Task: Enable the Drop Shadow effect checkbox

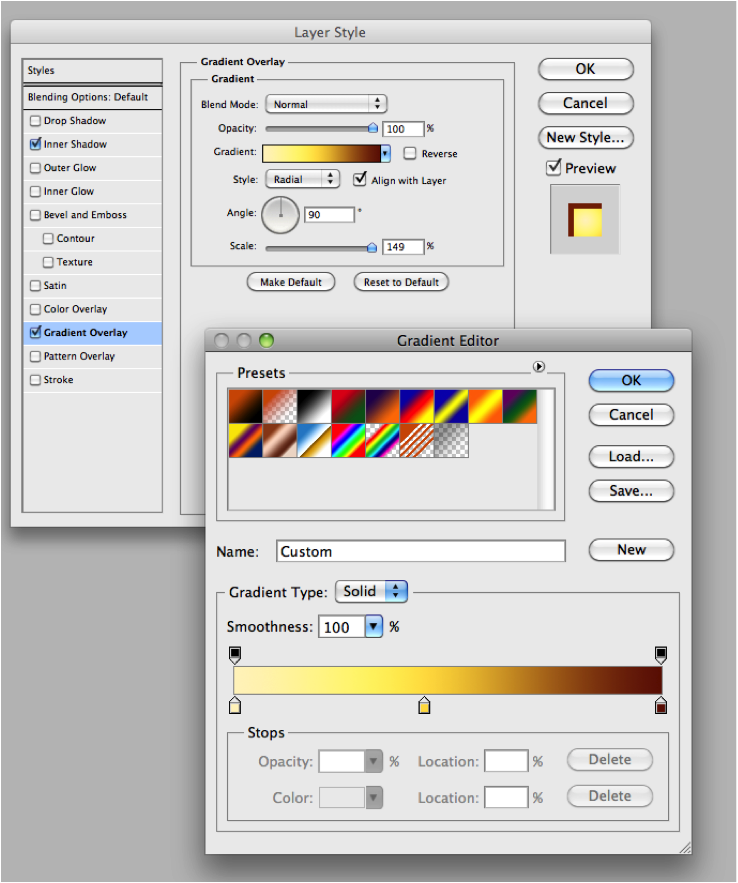Action: pyautogui.click(x=36, y=121)
